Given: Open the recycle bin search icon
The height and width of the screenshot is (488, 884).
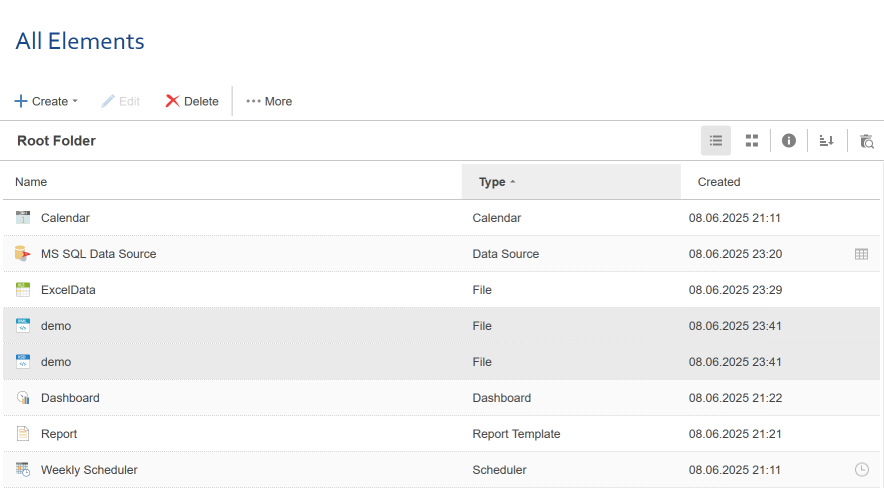Looking at the screenshot, I should [x=866, y=141].
